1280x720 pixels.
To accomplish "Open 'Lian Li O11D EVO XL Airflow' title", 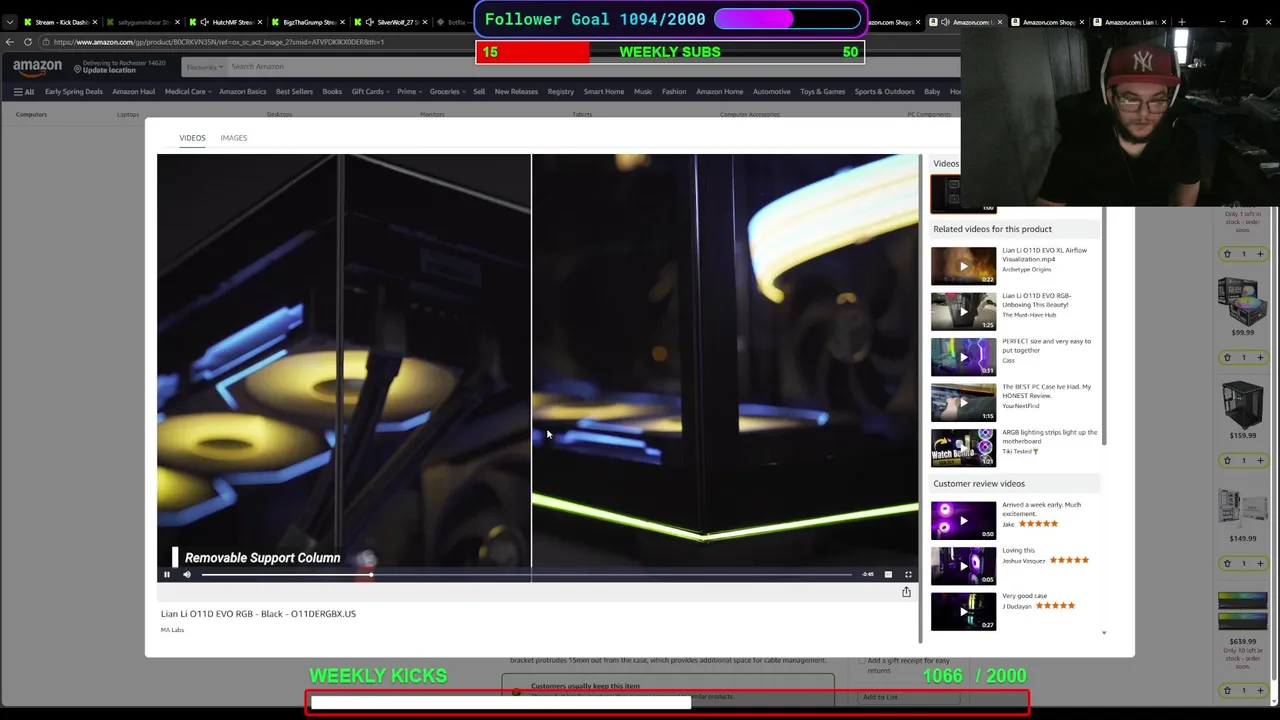I will 1044,254.
